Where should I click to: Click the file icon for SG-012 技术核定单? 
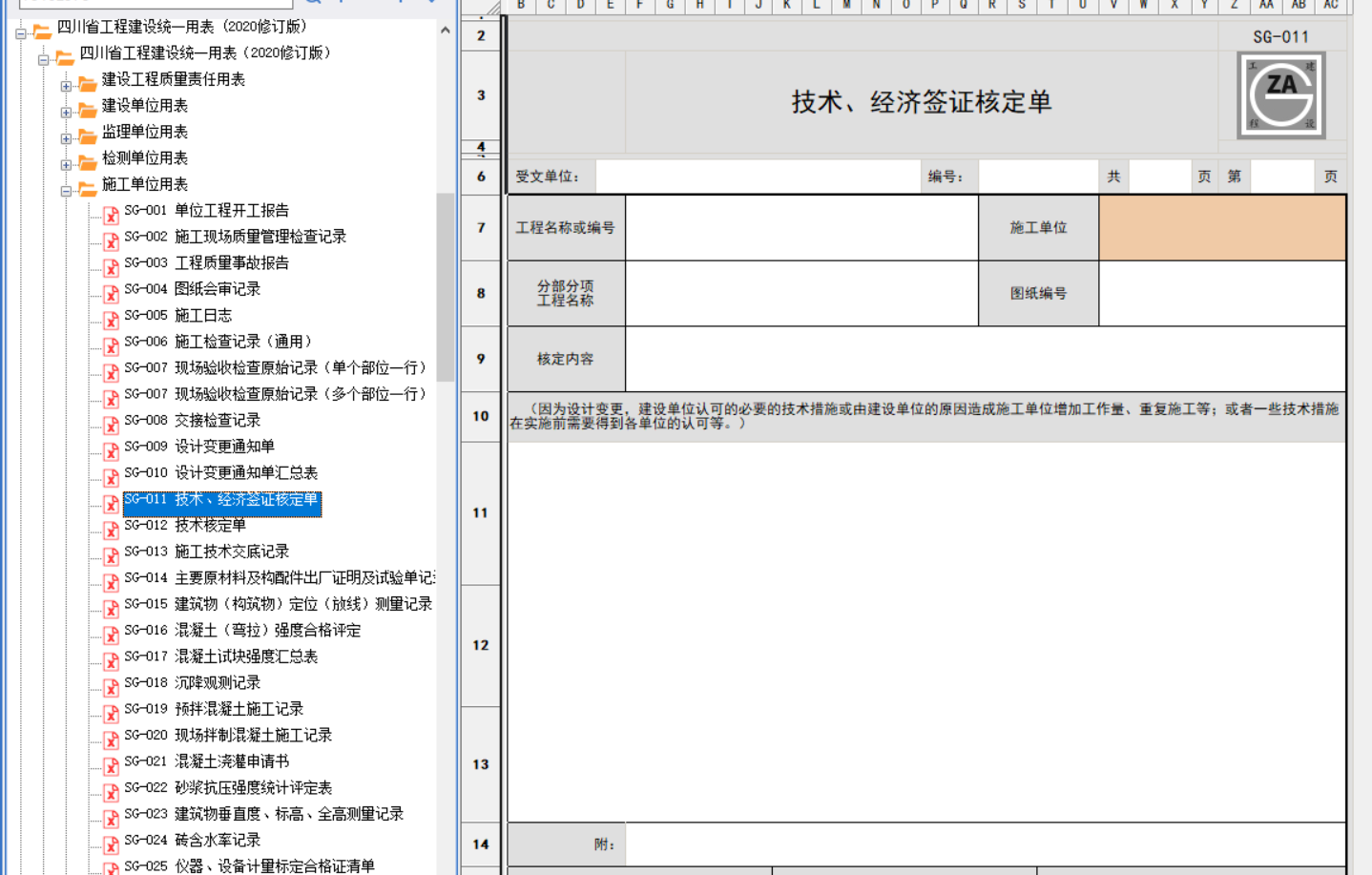pos(111,530)
